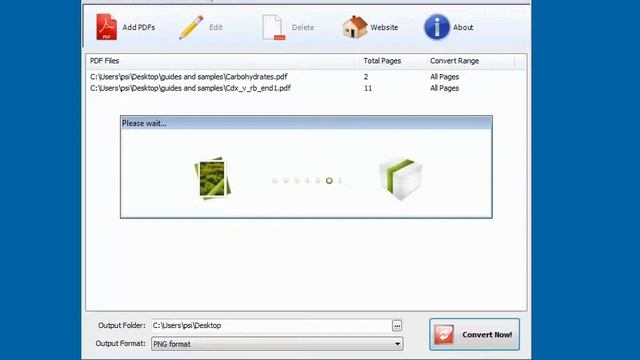Click the About label
The height and width of the screenshot is (360, 640).
[x=463, y=27]
